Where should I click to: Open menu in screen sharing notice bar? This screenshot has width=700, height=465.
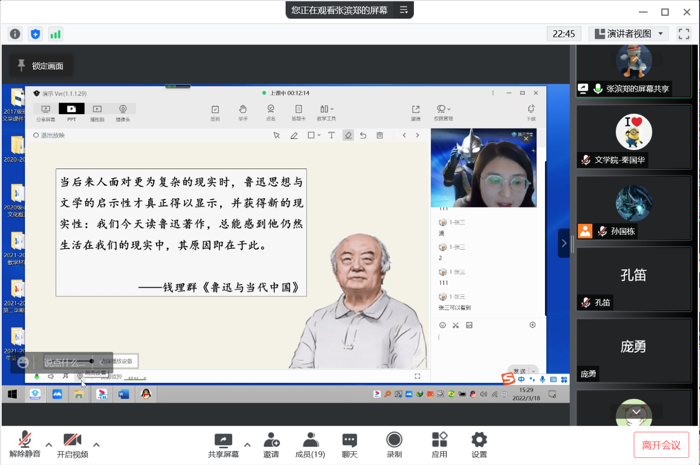(403, 10)
